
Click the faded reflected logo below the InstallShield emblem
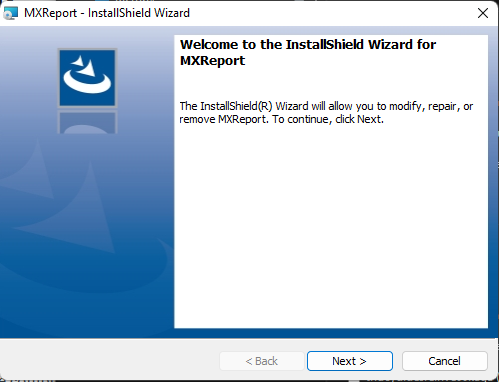pyautogui.click(x=87, y=122)
